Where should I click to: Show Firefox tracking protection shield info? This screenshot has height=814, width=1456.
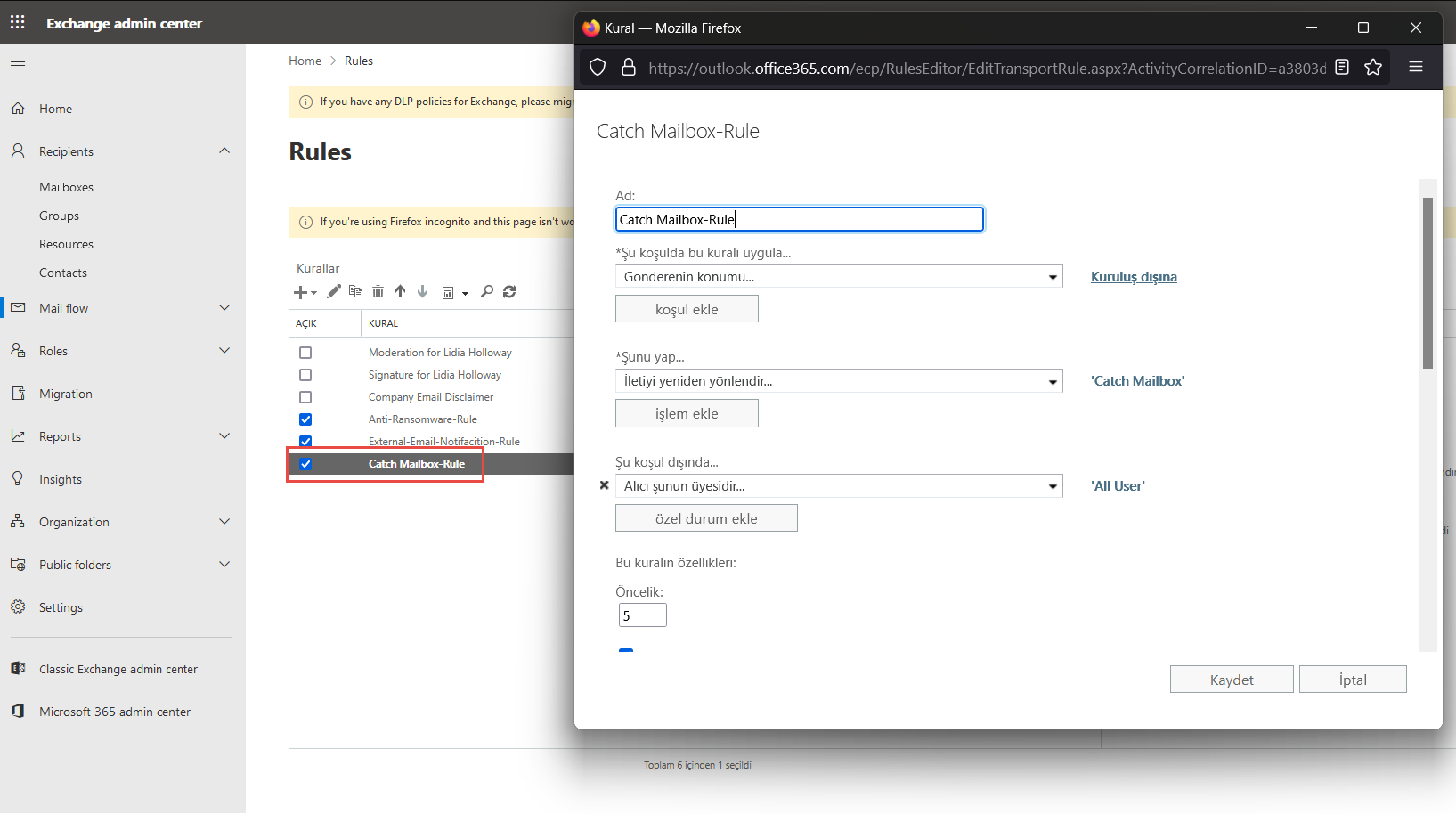point(598,67)
